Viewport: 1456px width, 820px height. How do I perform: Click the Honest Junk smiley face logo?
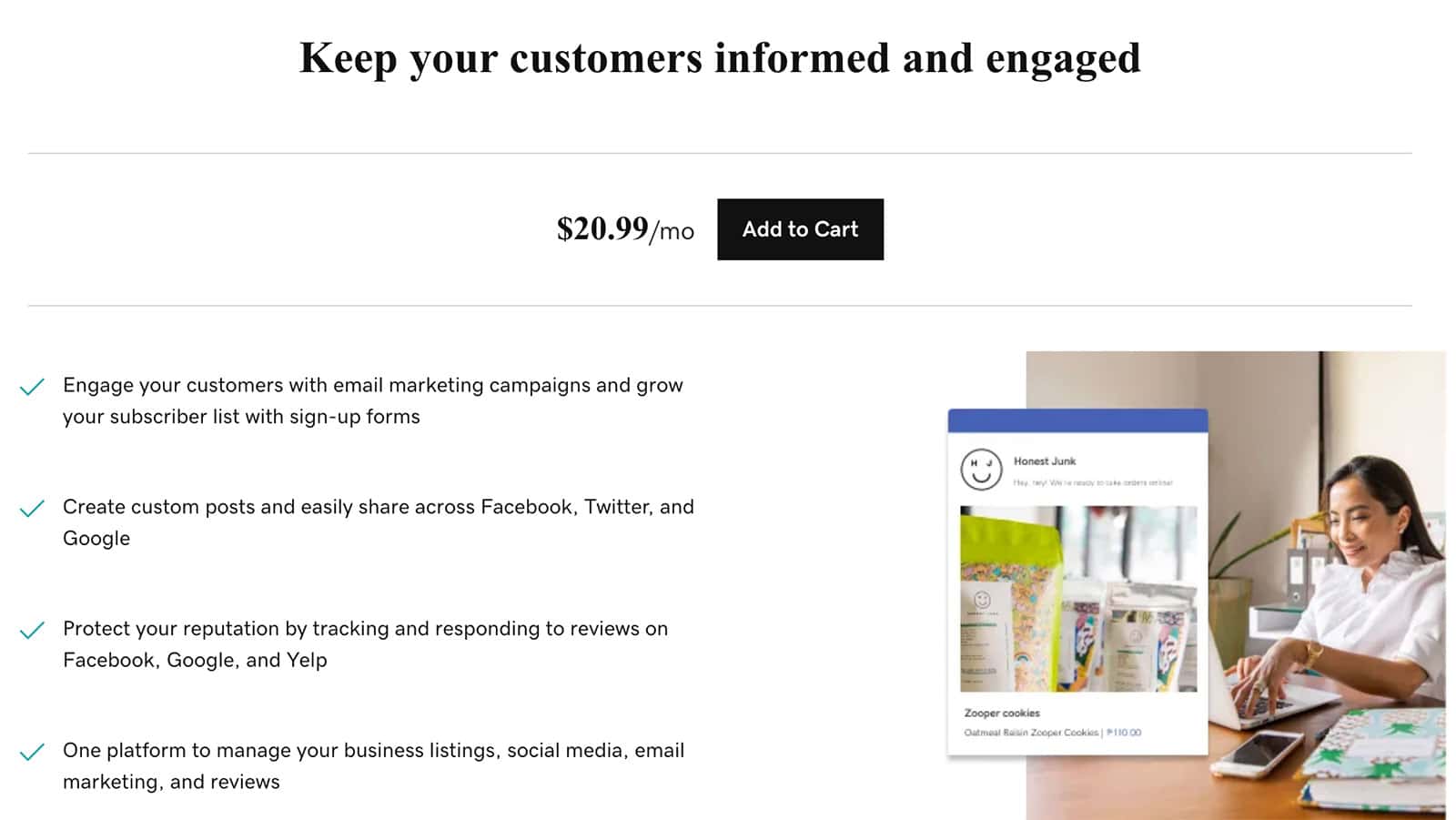click(x=981, y=470)
